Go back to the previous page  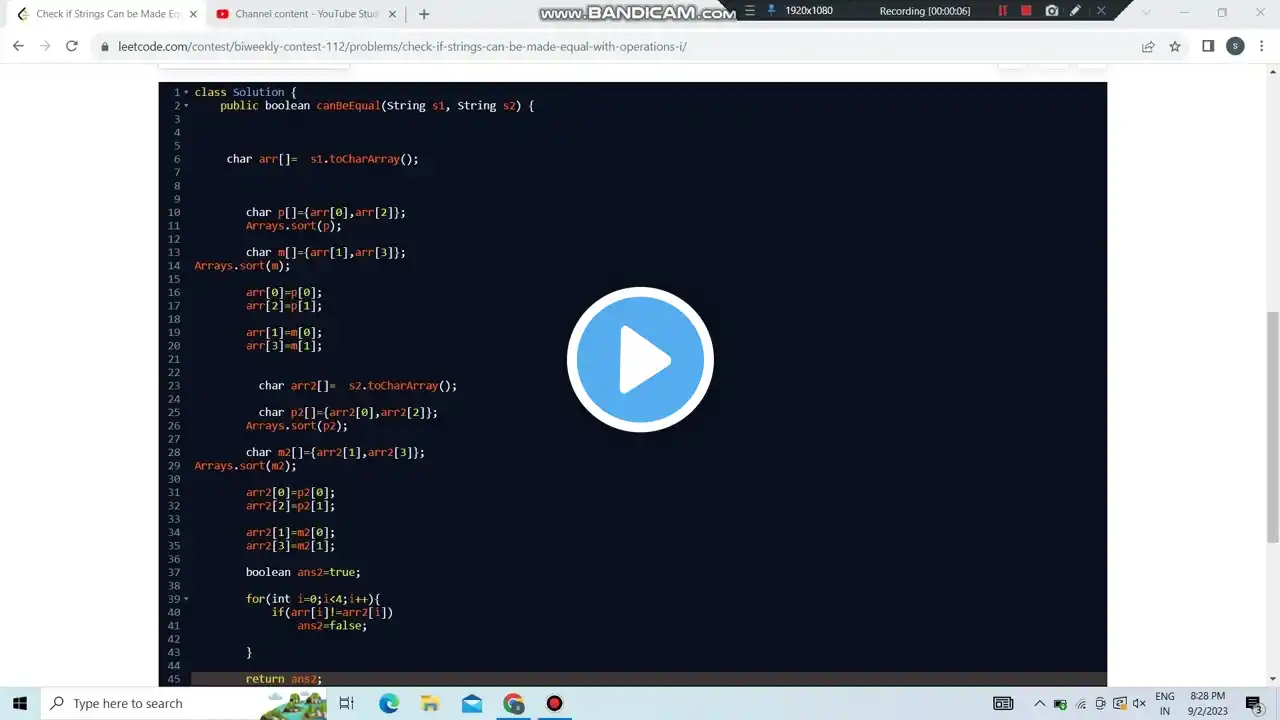[x=18, y=46]
